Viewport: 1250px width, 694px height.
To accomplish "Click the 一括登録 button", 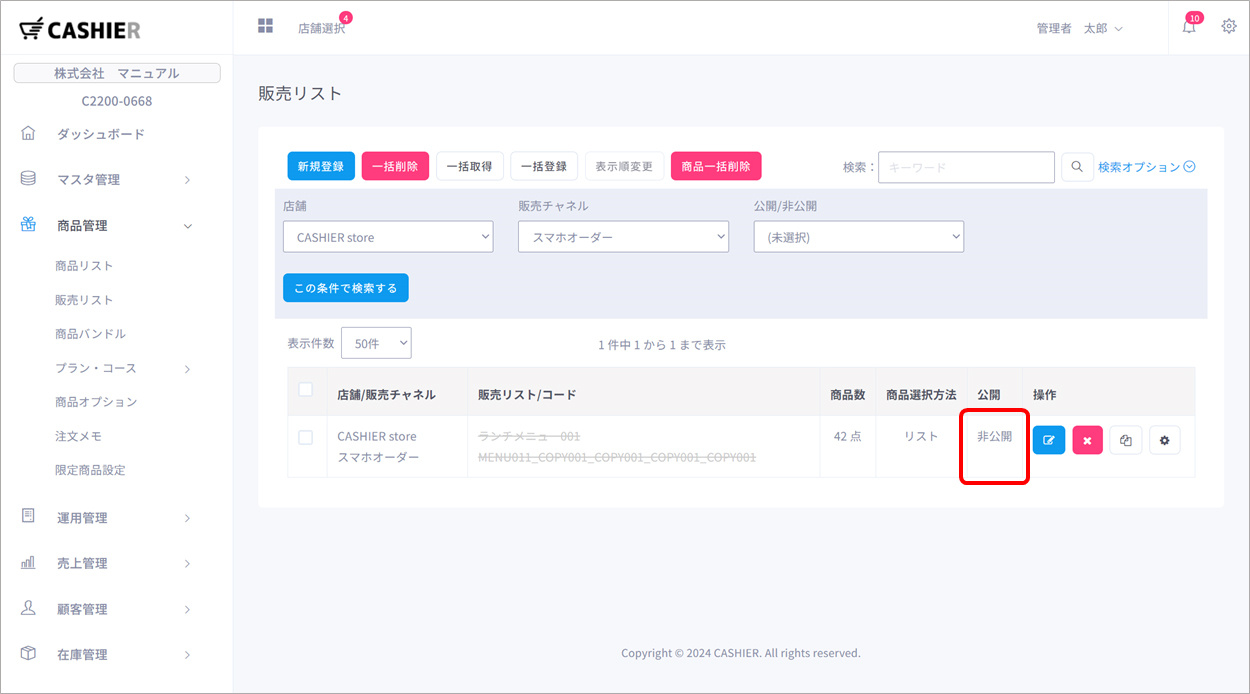I will click(x=544, y=166).
